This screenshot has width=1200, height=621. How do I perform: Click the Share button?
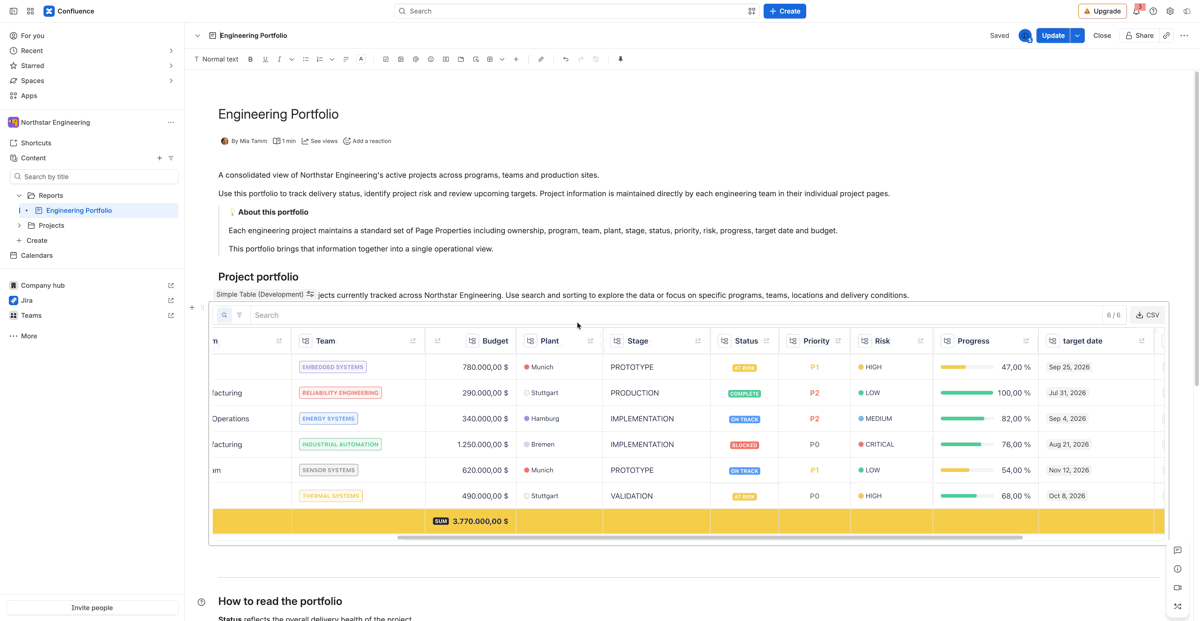tap(1139, 36)
